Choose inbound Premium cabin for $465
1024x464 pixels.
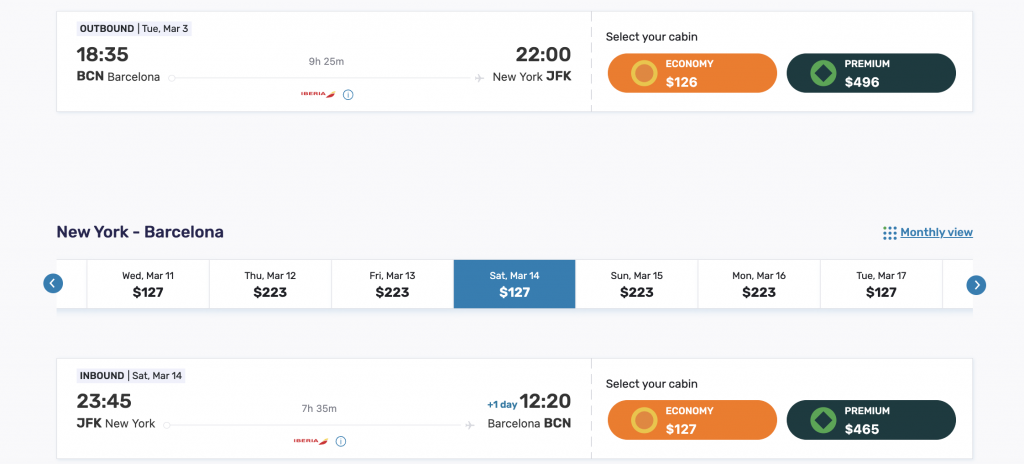pyautogui.click(x=871, y=420)
